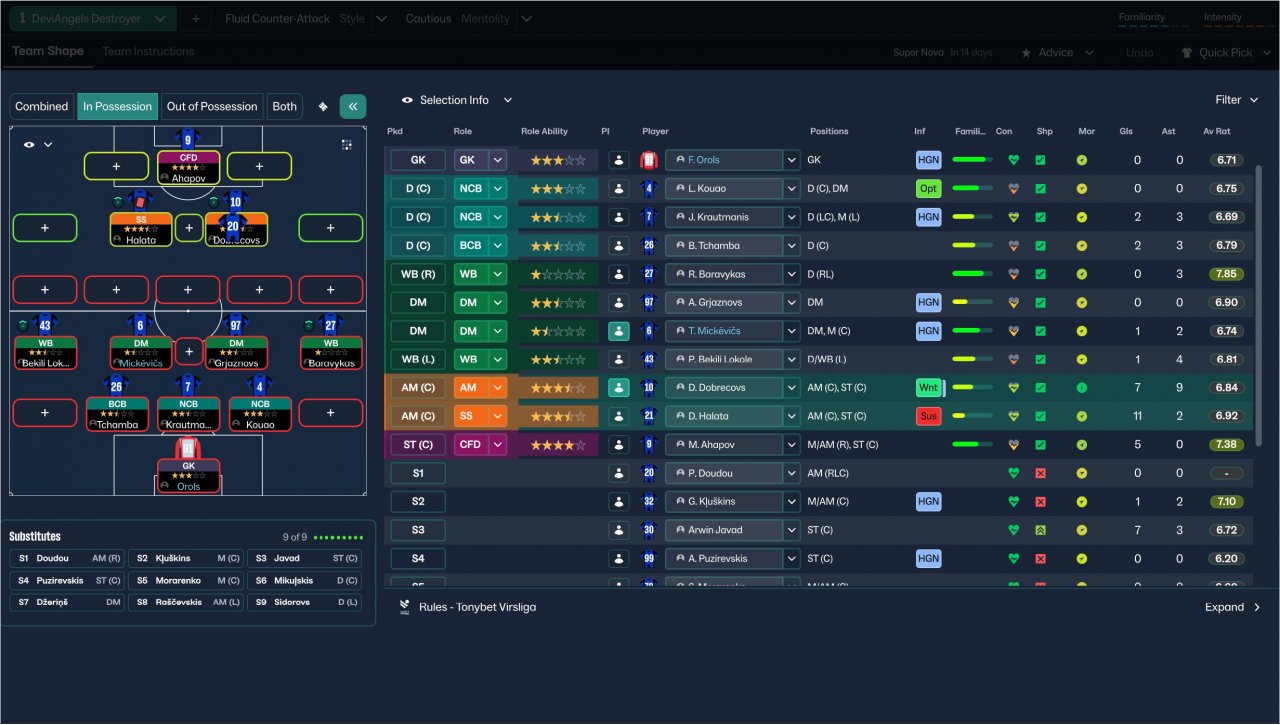
Task: Click HGN badge for G. Kļuškins
Action: click(929, 502)
